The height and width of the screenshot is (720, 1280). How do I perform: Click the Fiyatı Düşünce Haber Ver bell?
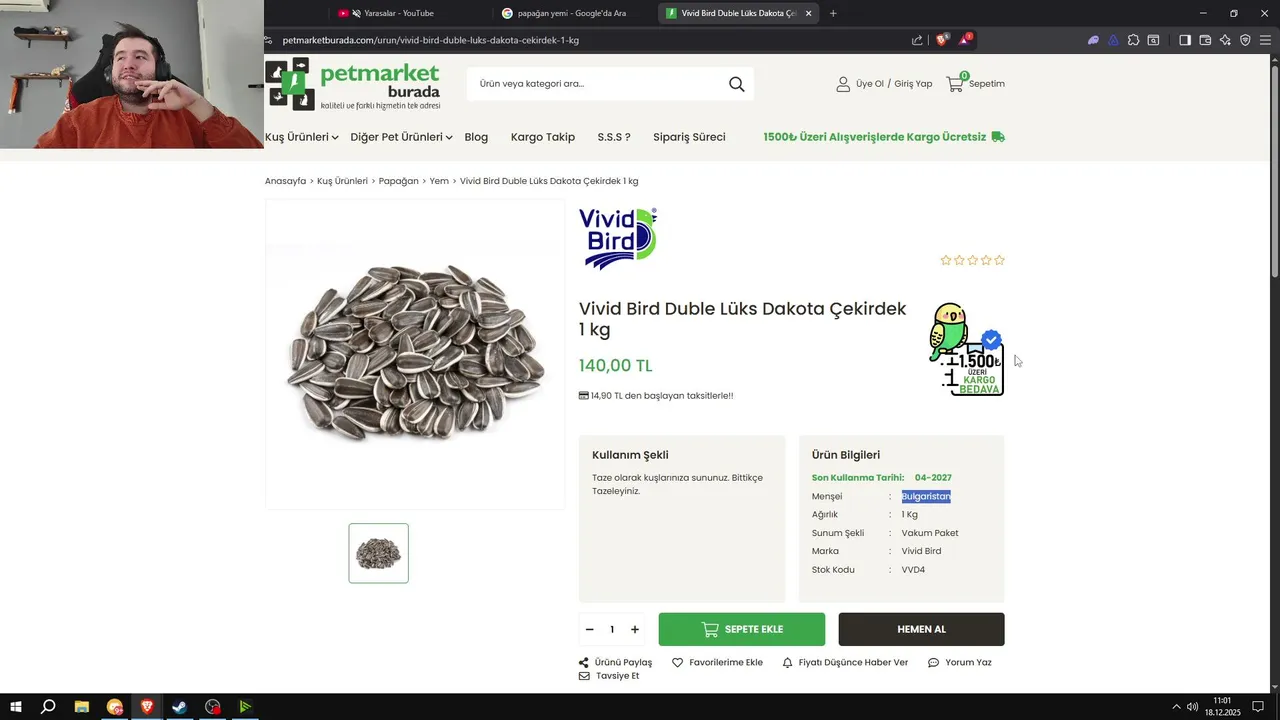787,662
